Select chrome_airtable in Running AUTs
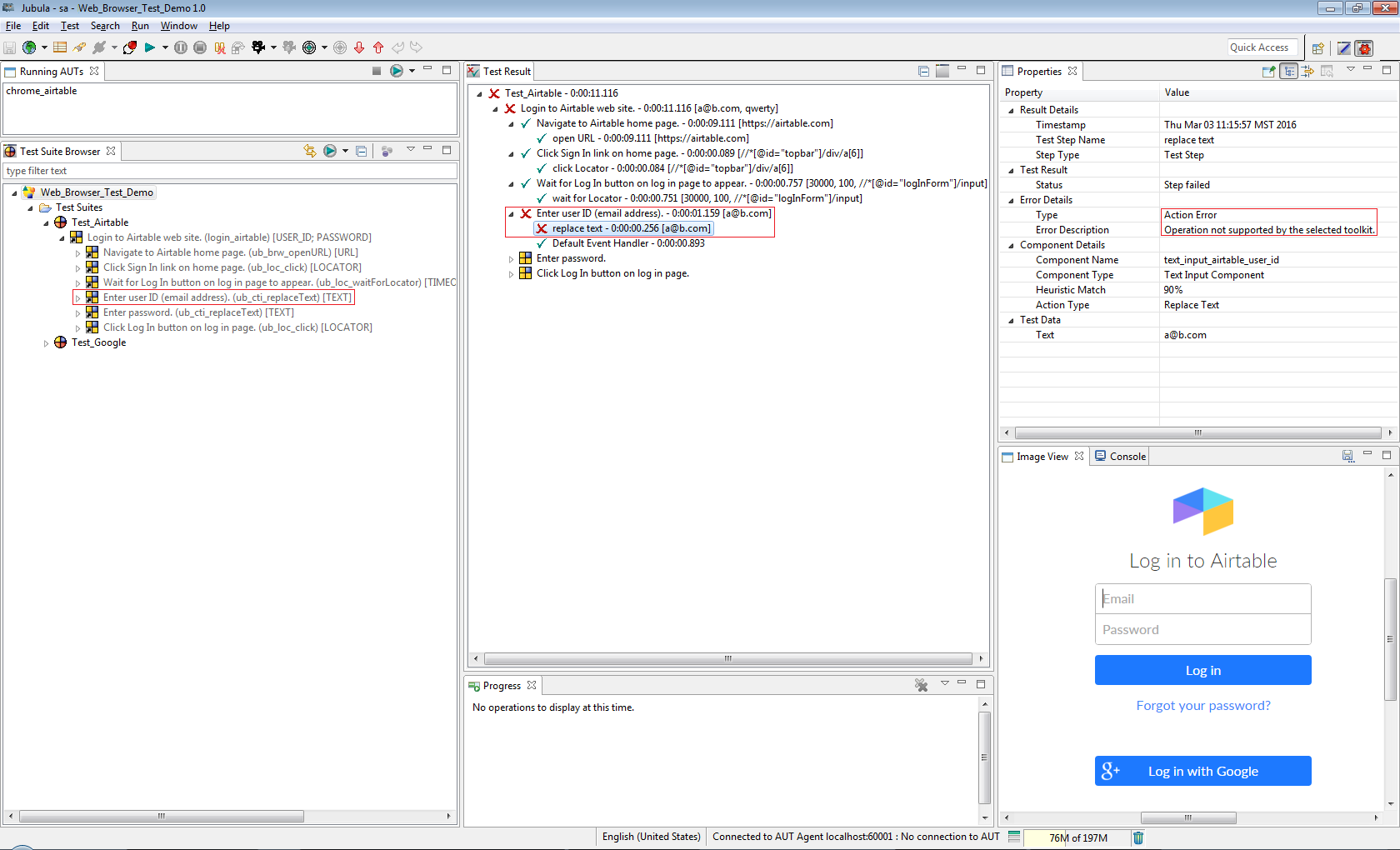Screen dimensions: 1400x850 point(42,91)
